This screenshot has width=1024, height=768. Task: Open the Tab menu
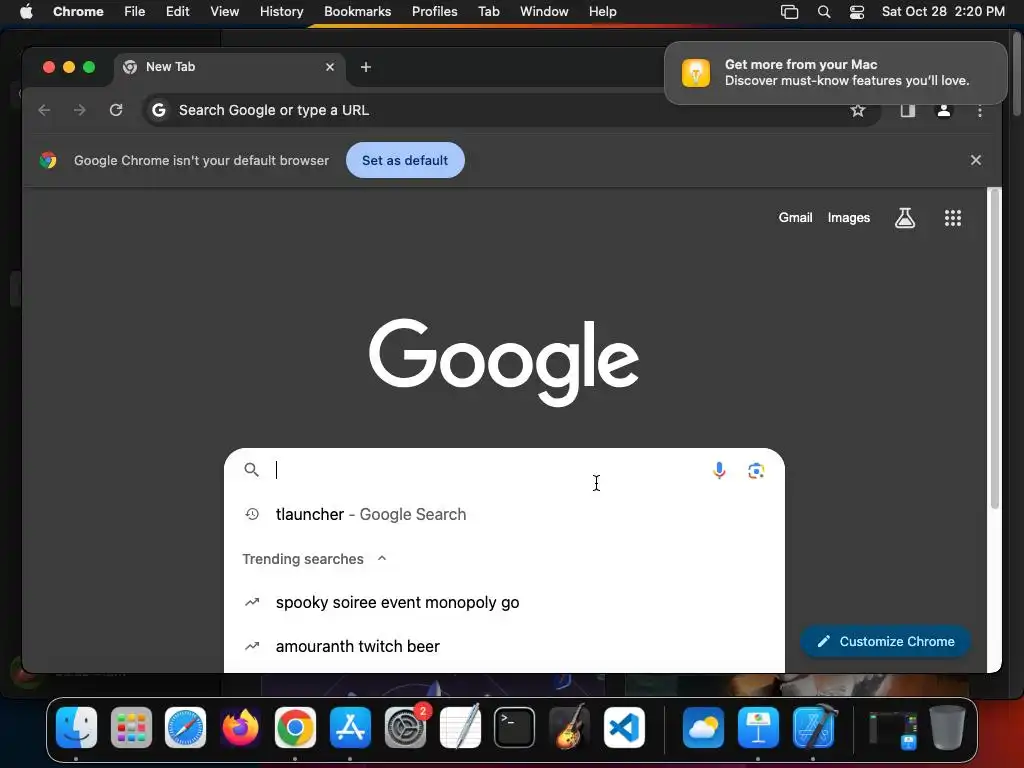point(488,12)
